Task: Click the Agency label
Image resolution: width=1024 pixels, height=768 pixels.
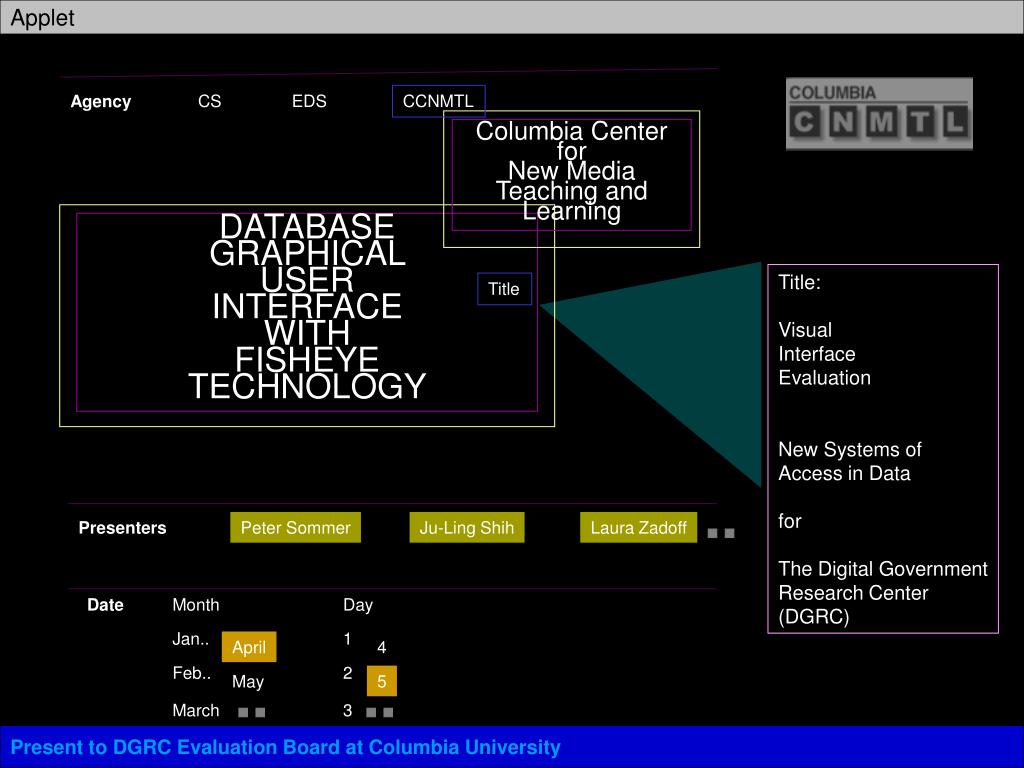Action: point(101,102)
